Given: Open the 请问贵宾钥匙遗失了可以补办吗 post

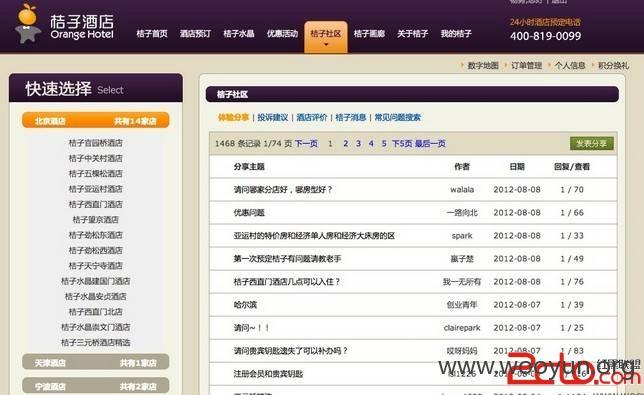Looking at the screenshot, I should 290,351.
